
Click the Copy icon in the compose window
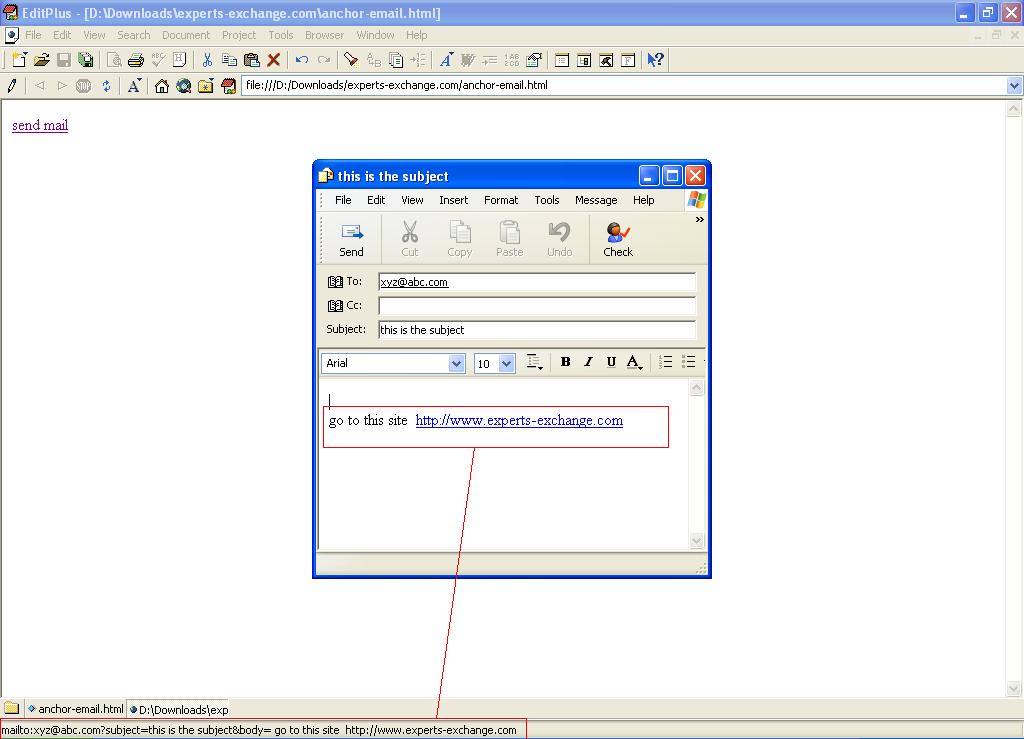pyautogui.click(x=459, y=238)
